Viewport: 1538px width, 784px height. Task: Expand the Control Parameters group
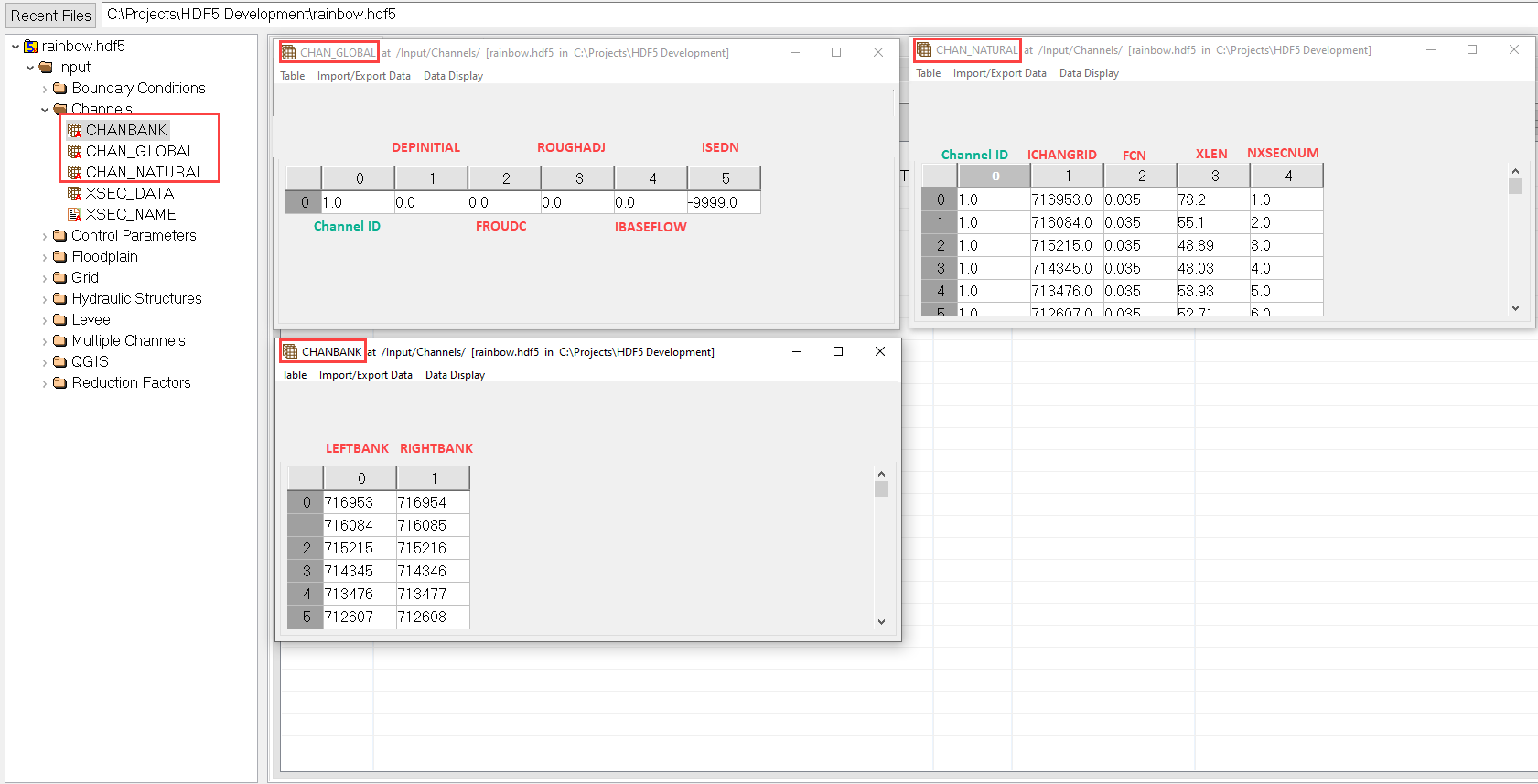(45, 236)
